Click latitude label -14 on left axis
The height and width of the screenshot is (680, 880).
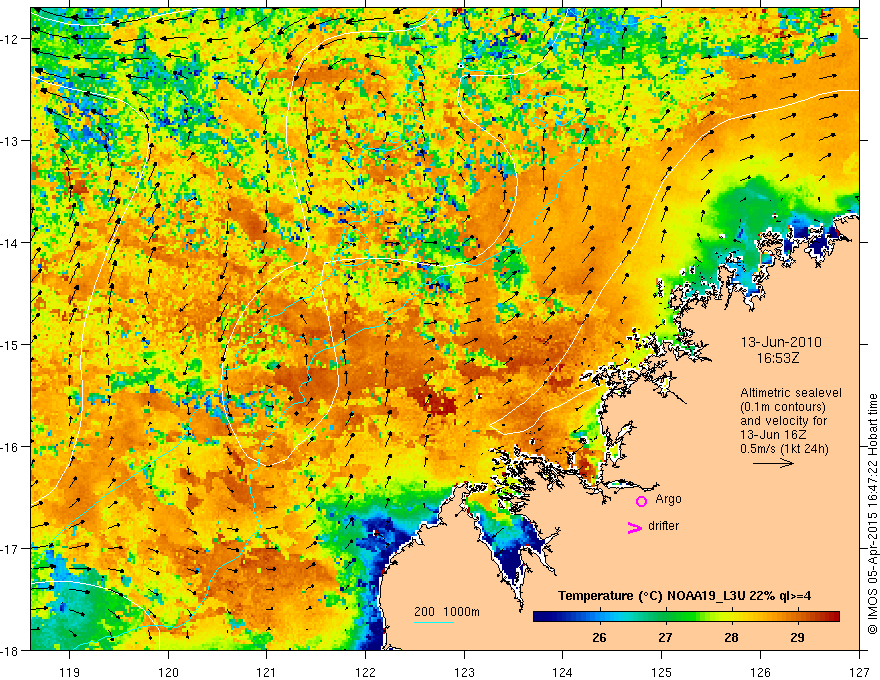(x=12, y=243)
